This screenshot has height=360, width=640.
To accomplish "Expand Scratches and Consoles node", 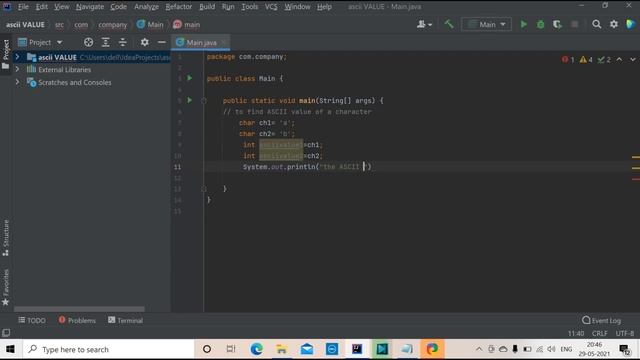I will [x=17, y=82].
